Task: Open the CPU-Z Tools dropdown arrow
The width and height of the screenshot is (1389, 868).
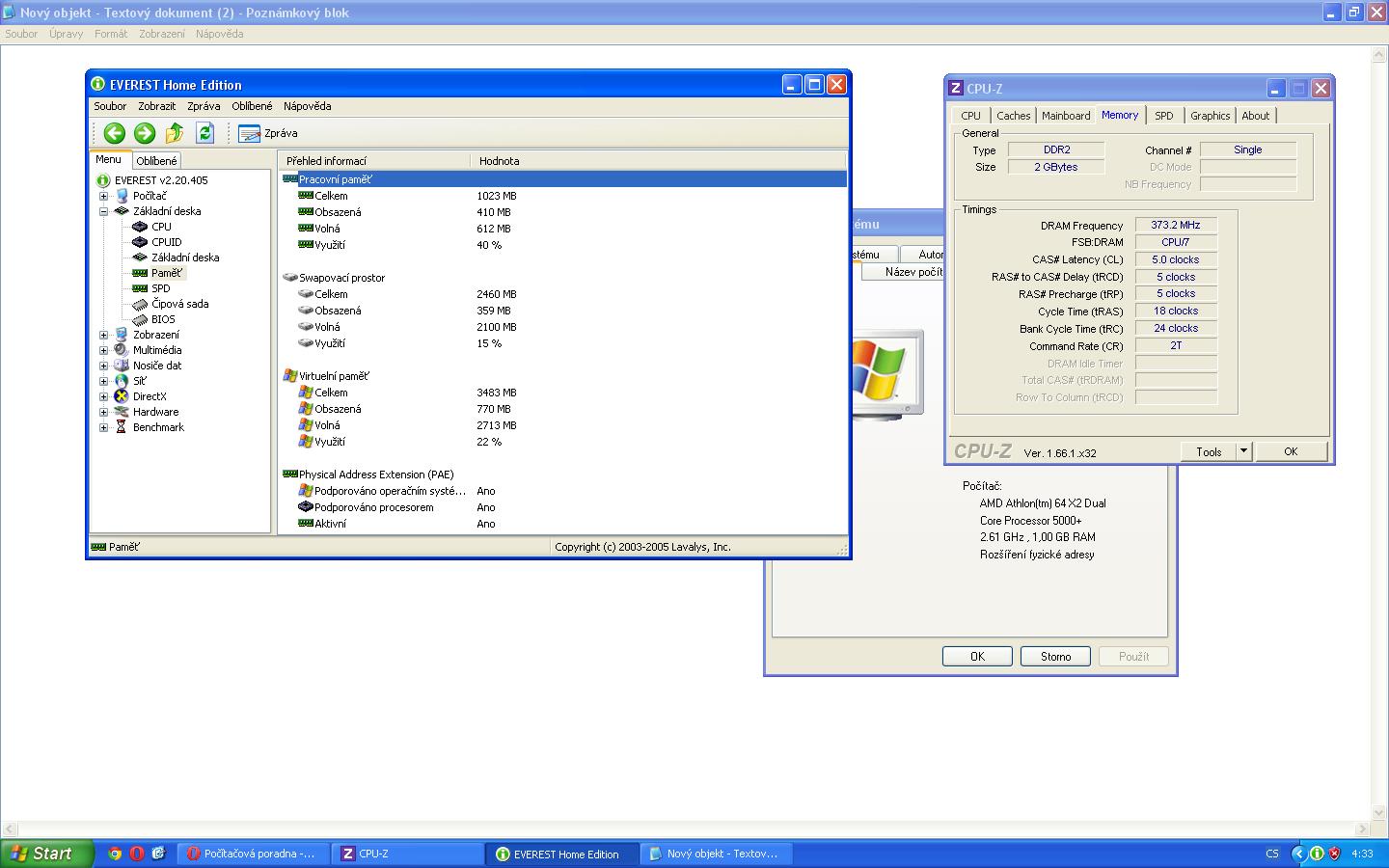Action: pyautogui.click(x=1243, y=451)
